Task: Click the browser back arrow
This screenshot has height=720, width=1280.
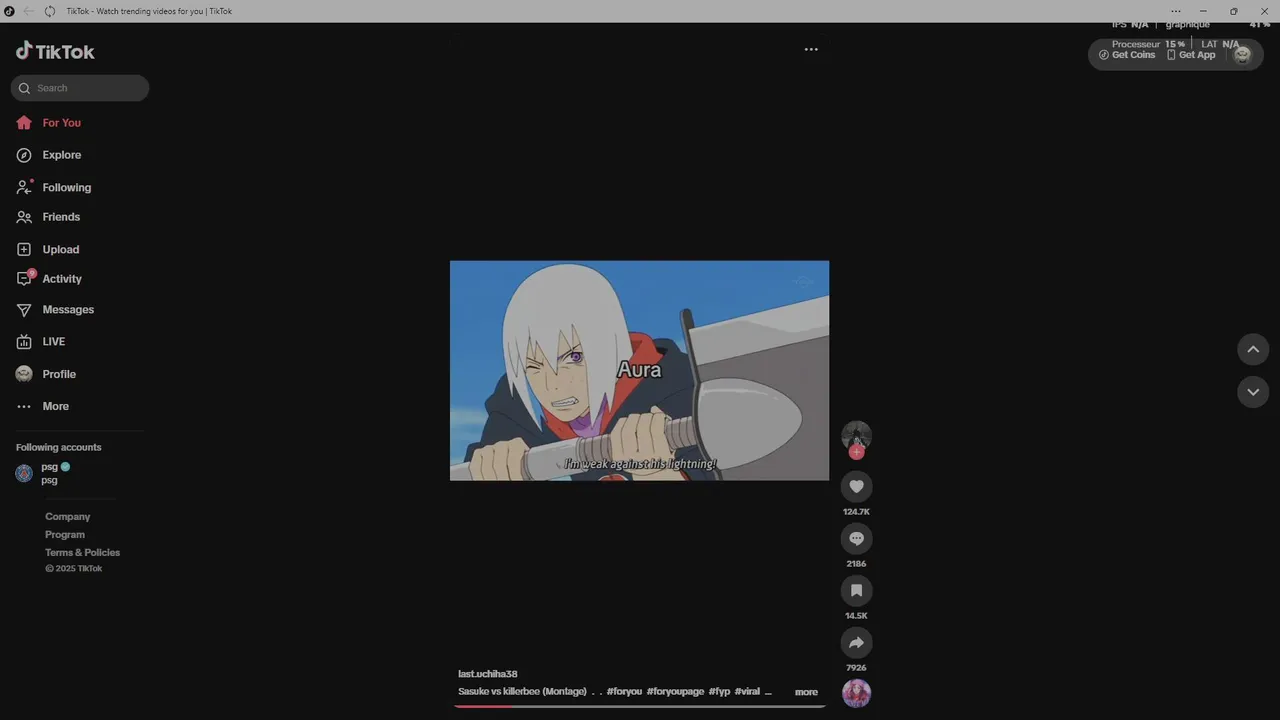Action: (28, 11)
